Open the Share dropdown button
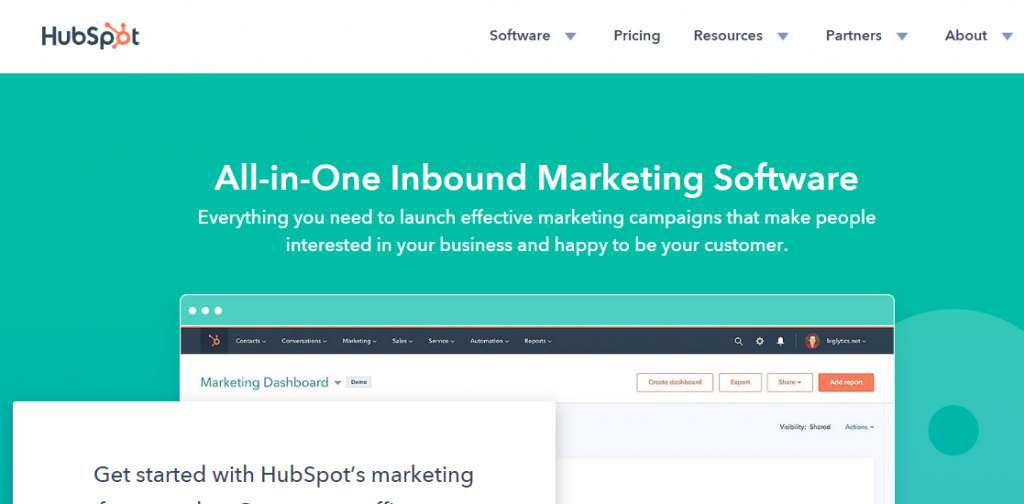 tap(788, 382)
